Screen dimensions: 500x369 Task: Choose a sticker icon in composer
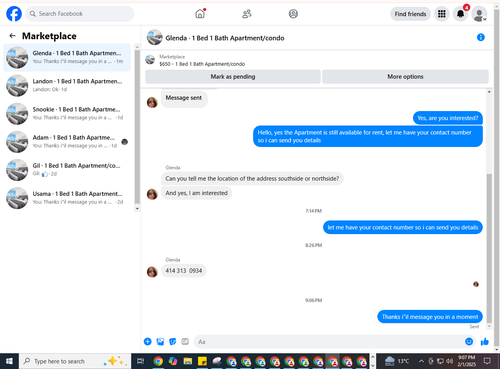(173, 341)
